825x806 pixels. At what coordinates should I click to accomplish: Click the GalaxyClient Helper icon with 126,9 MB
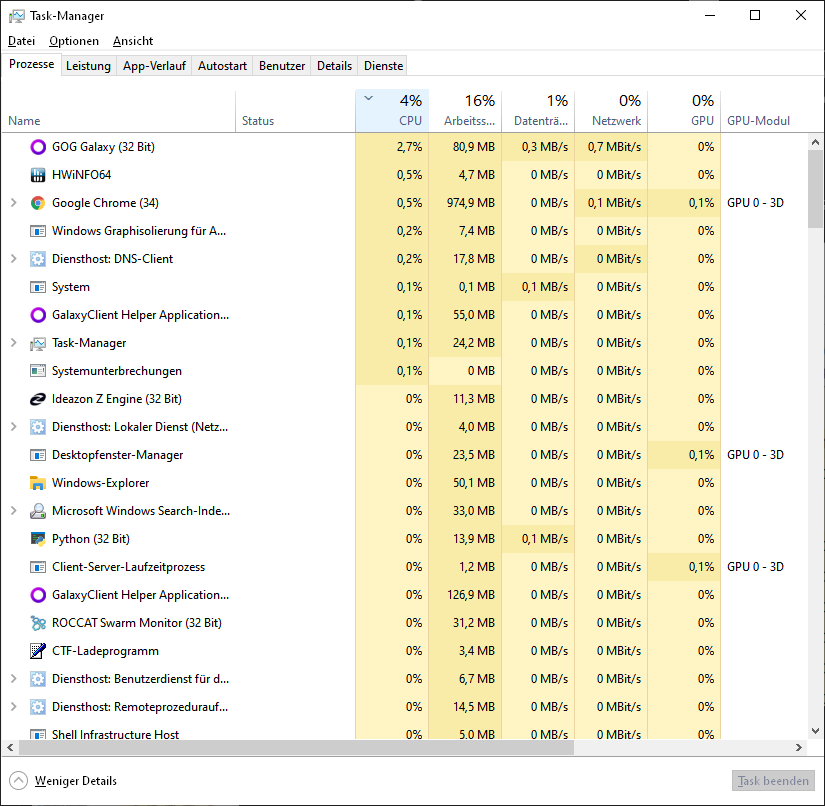pos(38,595)
